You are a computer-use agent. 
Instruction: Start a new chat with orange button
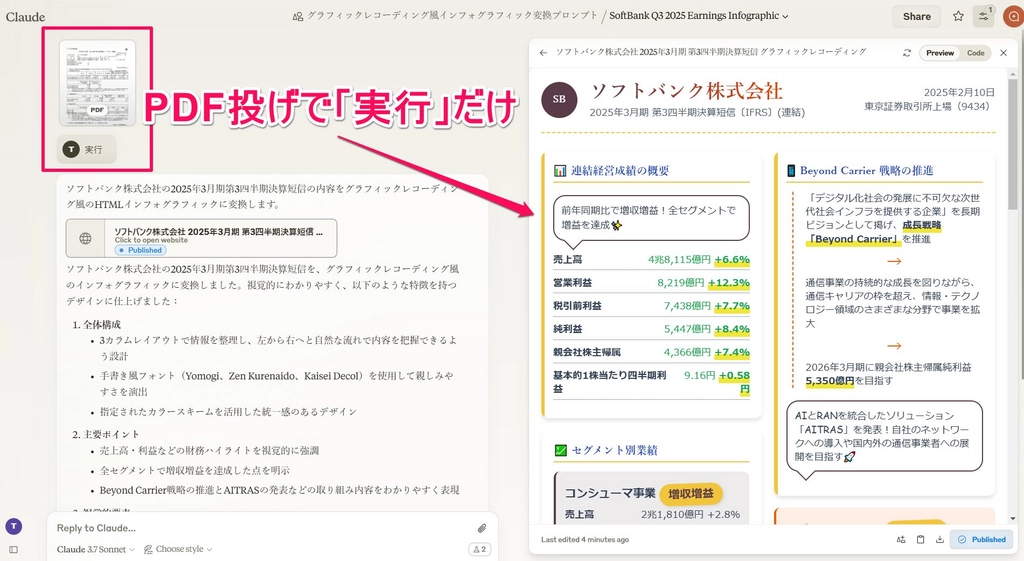[x=1014, y=16]
